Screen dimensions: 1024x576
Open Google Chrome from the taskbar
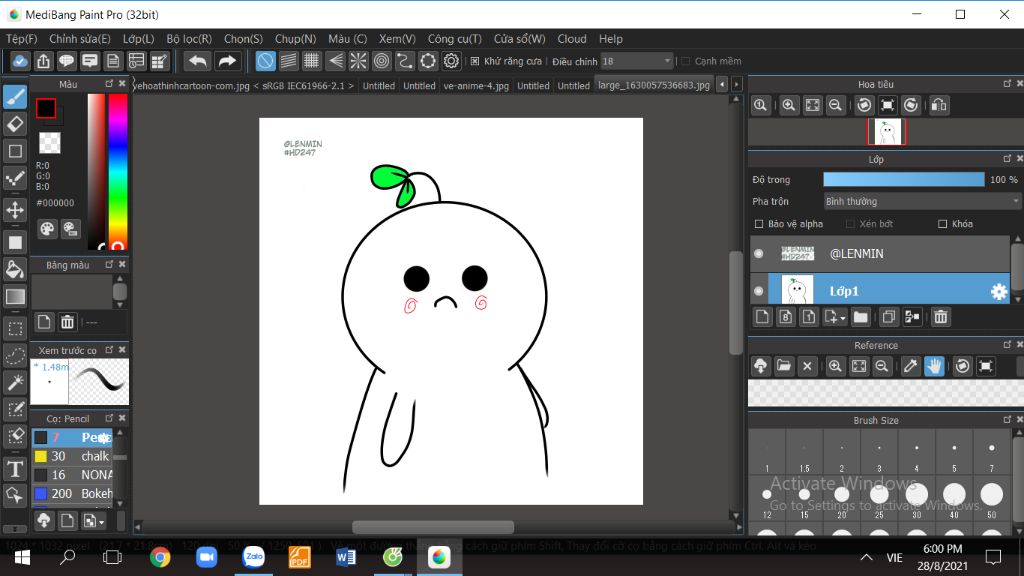tap(160, 557)
